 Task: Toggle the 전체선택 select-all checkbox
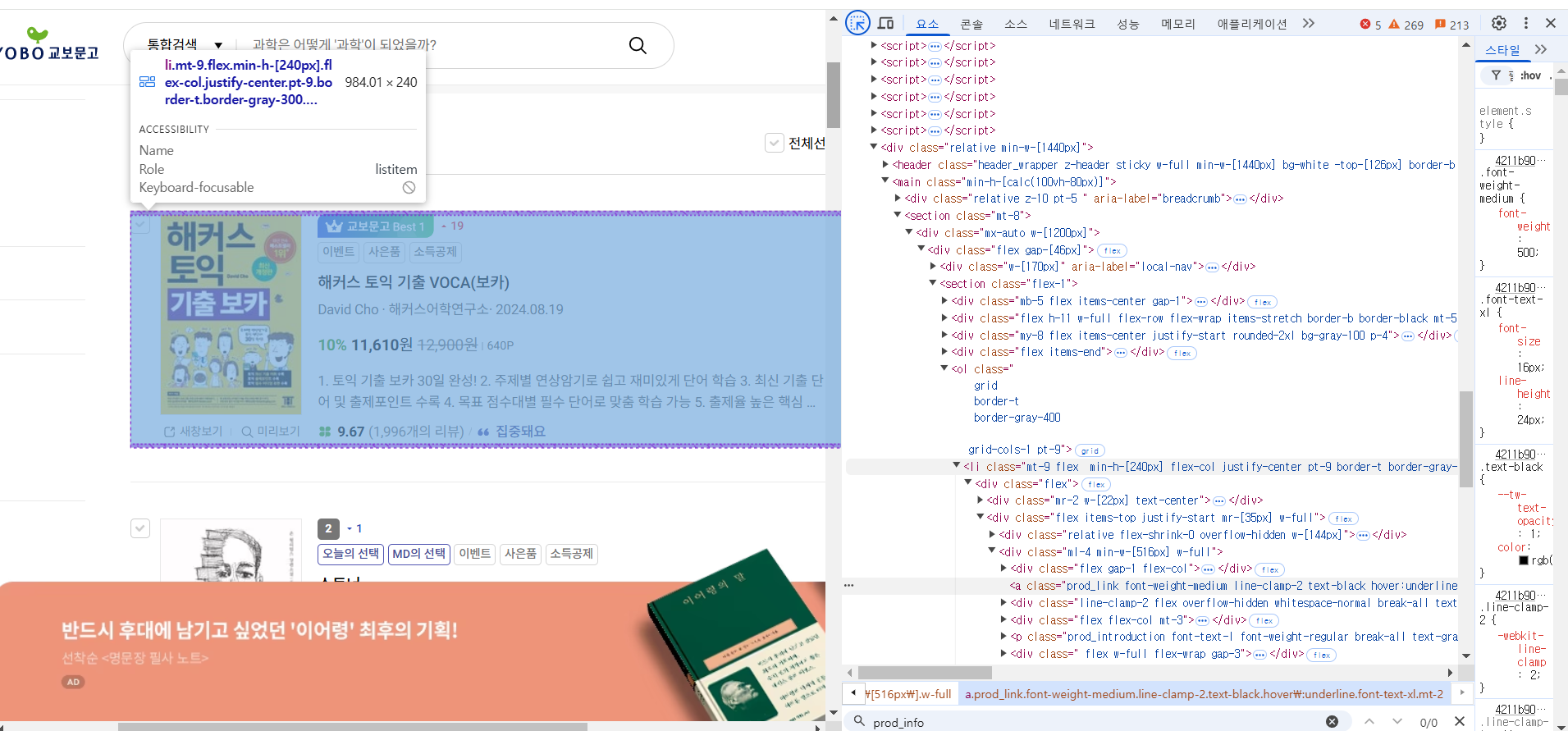(774, 144)
